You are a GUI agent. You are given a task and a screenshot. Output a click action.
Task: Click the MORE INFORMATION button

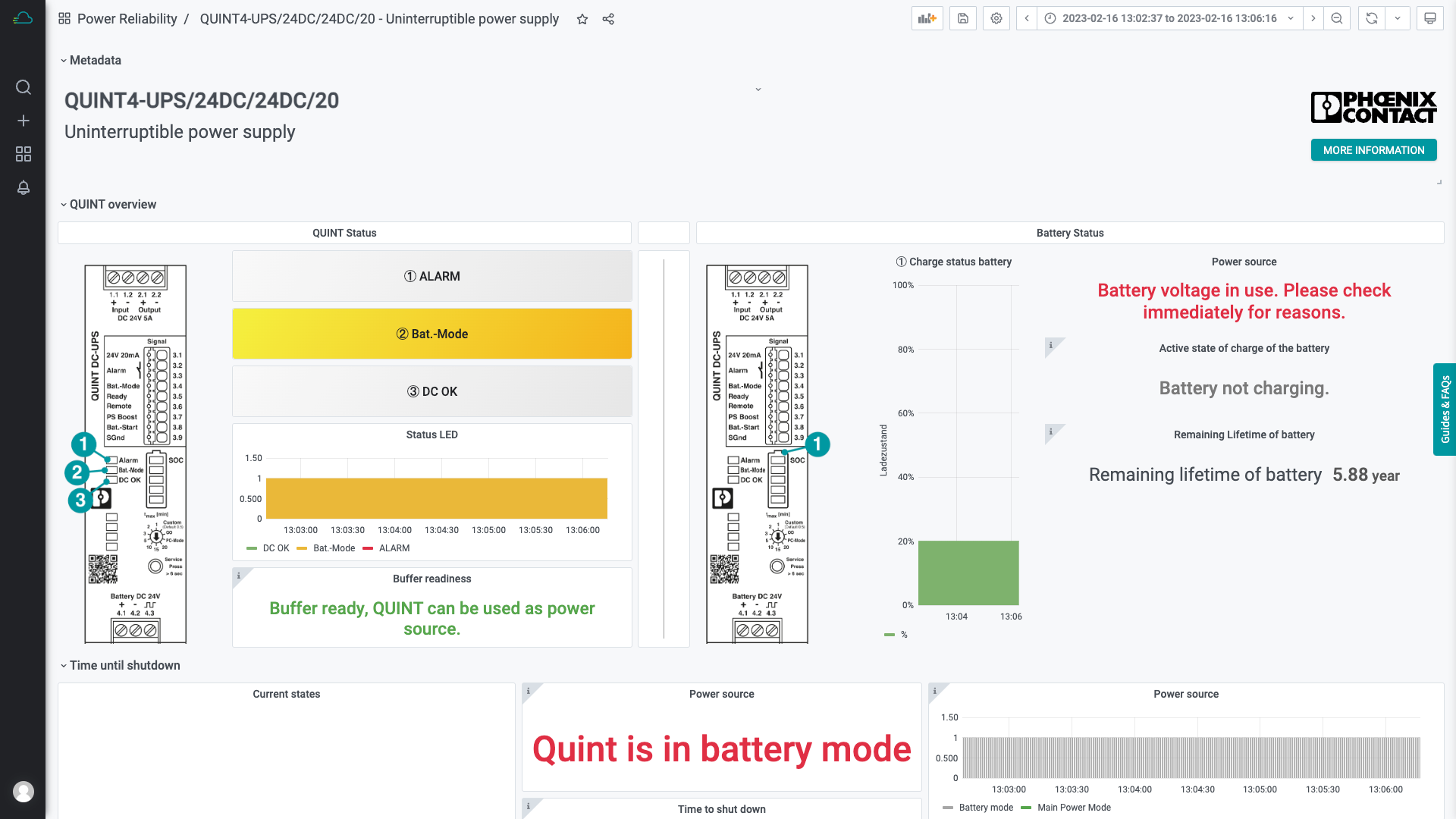[1373, 150]
